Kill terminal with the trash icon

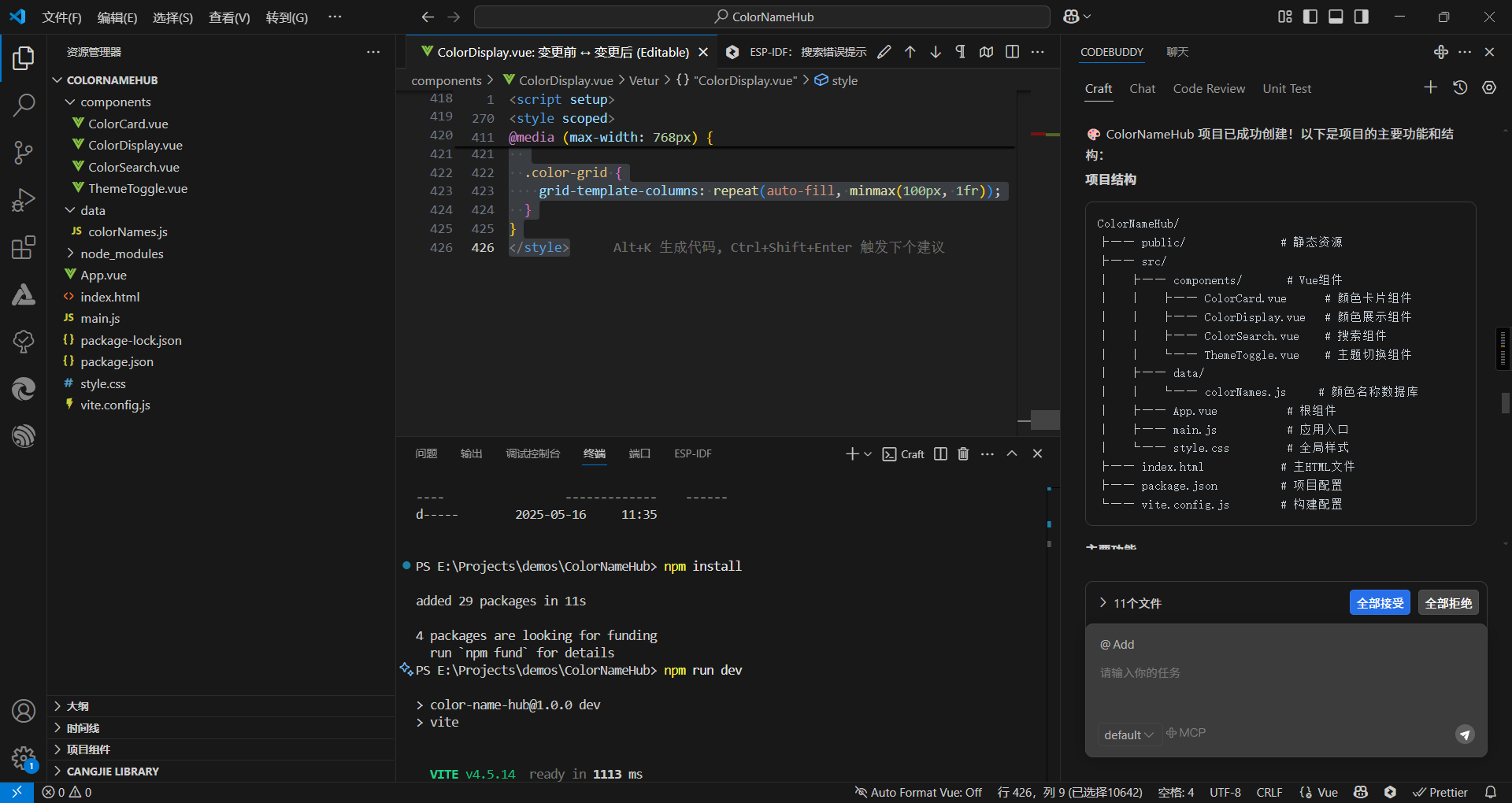[963, 454]
